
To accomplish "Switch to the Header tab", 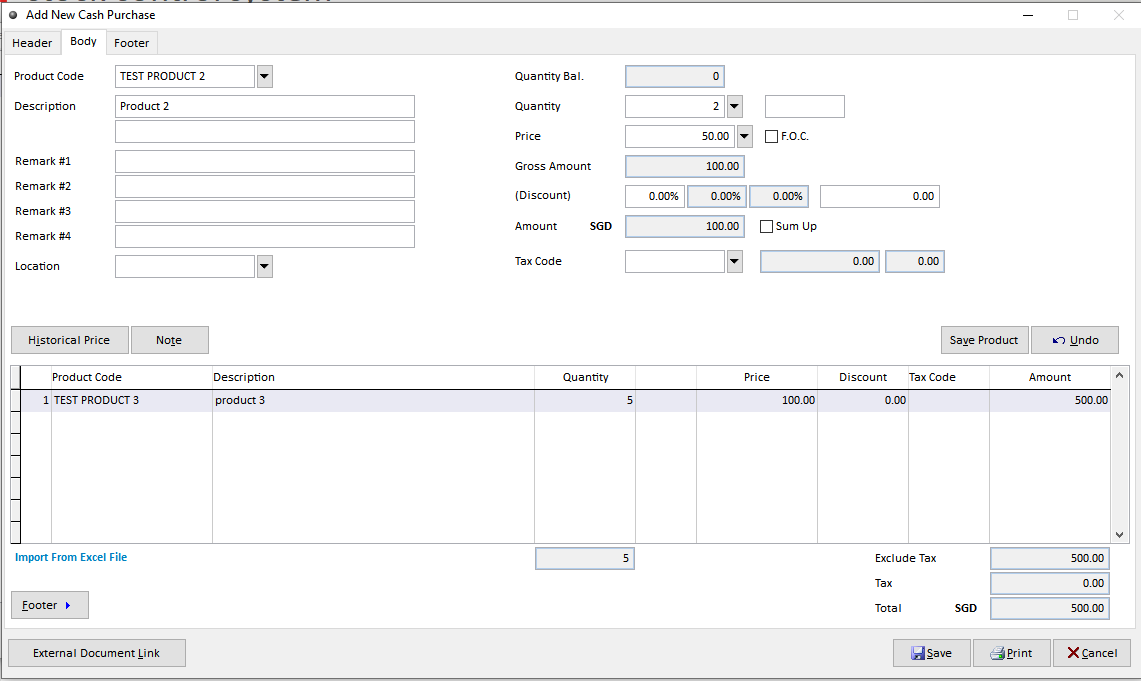I will (32, 43).
